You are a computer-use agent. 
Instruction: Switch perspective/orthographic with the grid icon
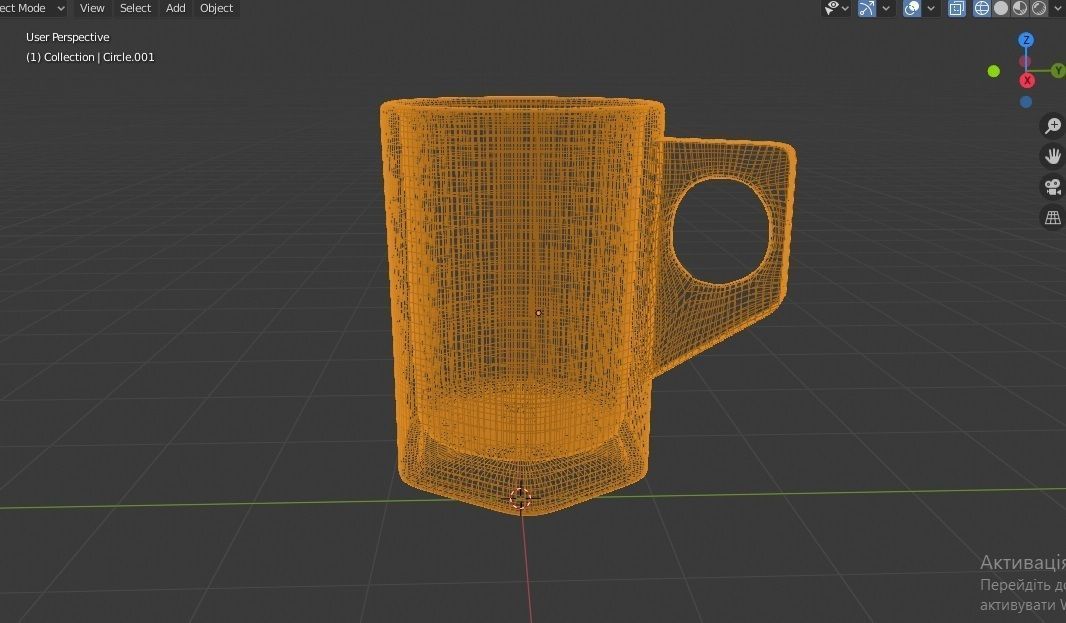[x=1053, y=218]
